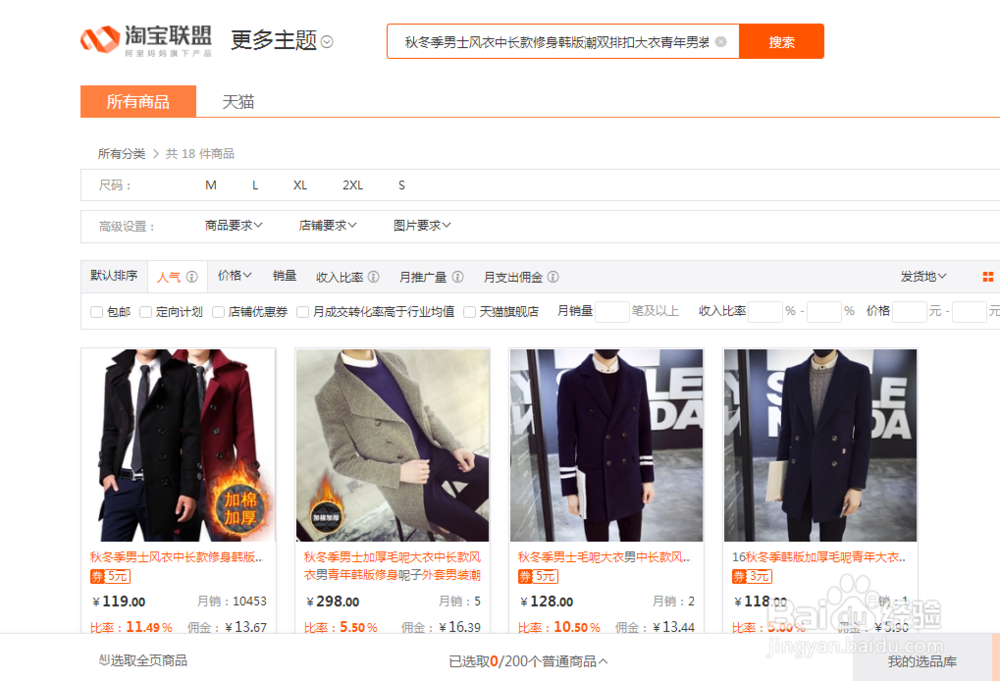Open info icon next to 月支出佣金
This screenshot has width=1000, height=681.
pyautogui.click(x=553, y=277)
